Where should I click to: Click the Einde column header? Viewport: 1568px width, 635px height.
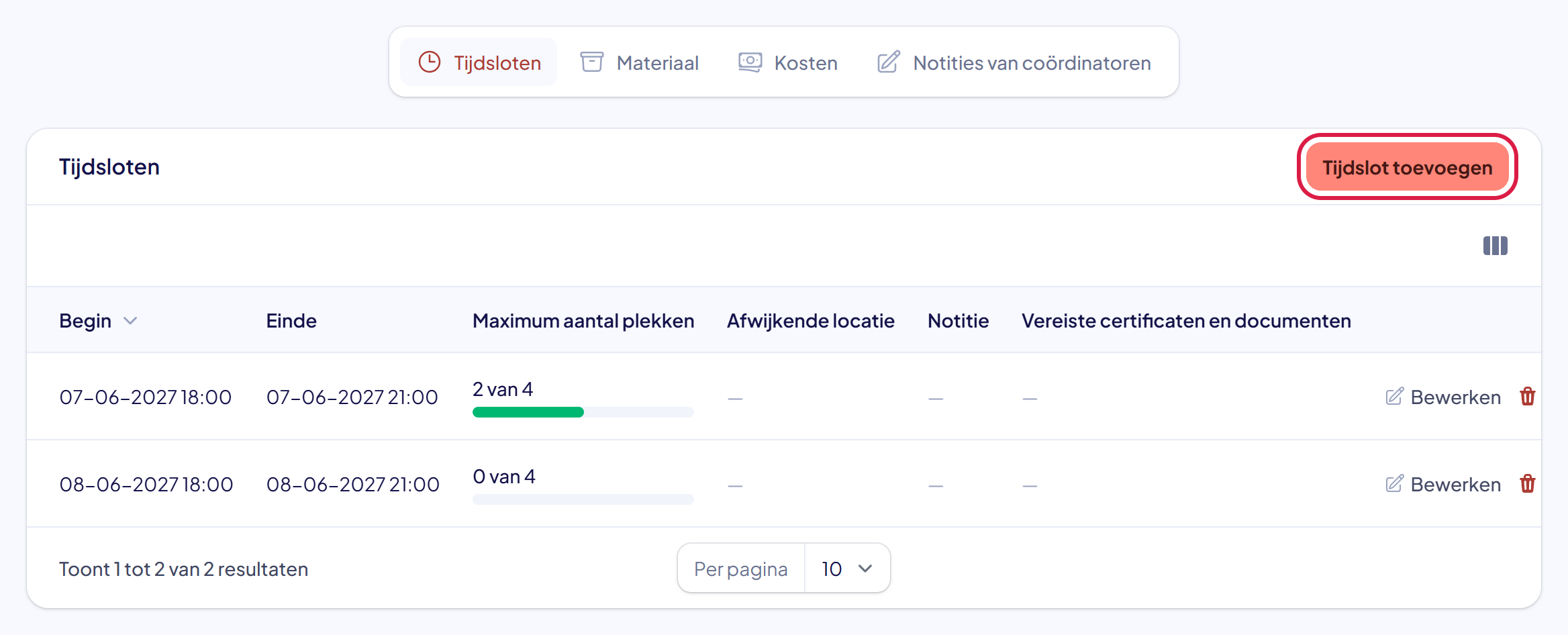tap(291, 321)
